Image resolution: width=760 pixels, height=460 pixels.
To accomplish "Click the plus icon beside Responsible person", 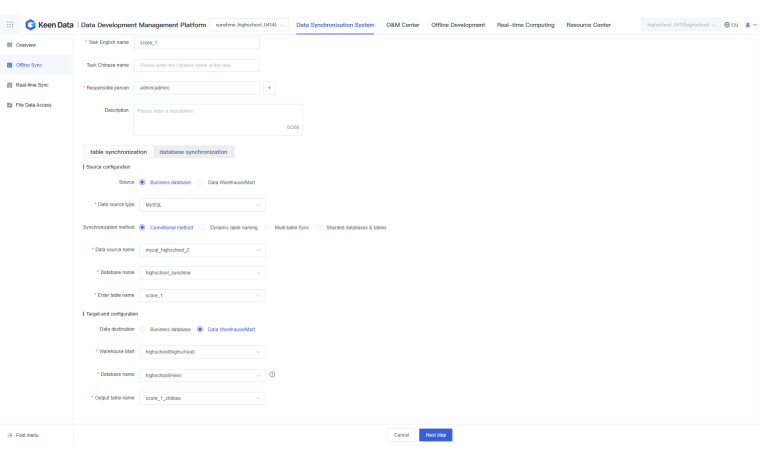I will pos(269,88).
